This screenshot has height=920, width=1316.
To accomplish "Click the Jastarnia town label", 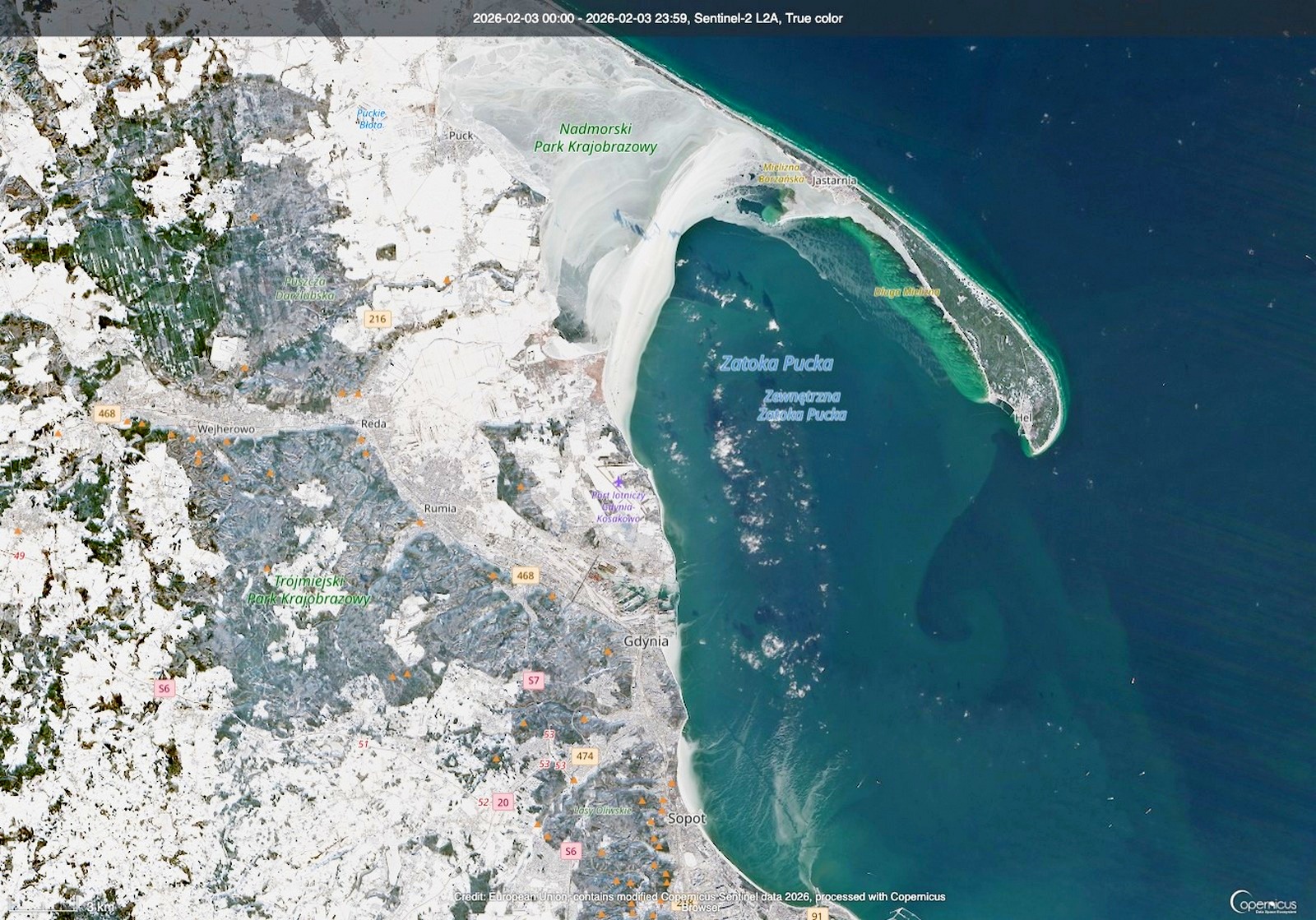I will (x=834, y=180).
